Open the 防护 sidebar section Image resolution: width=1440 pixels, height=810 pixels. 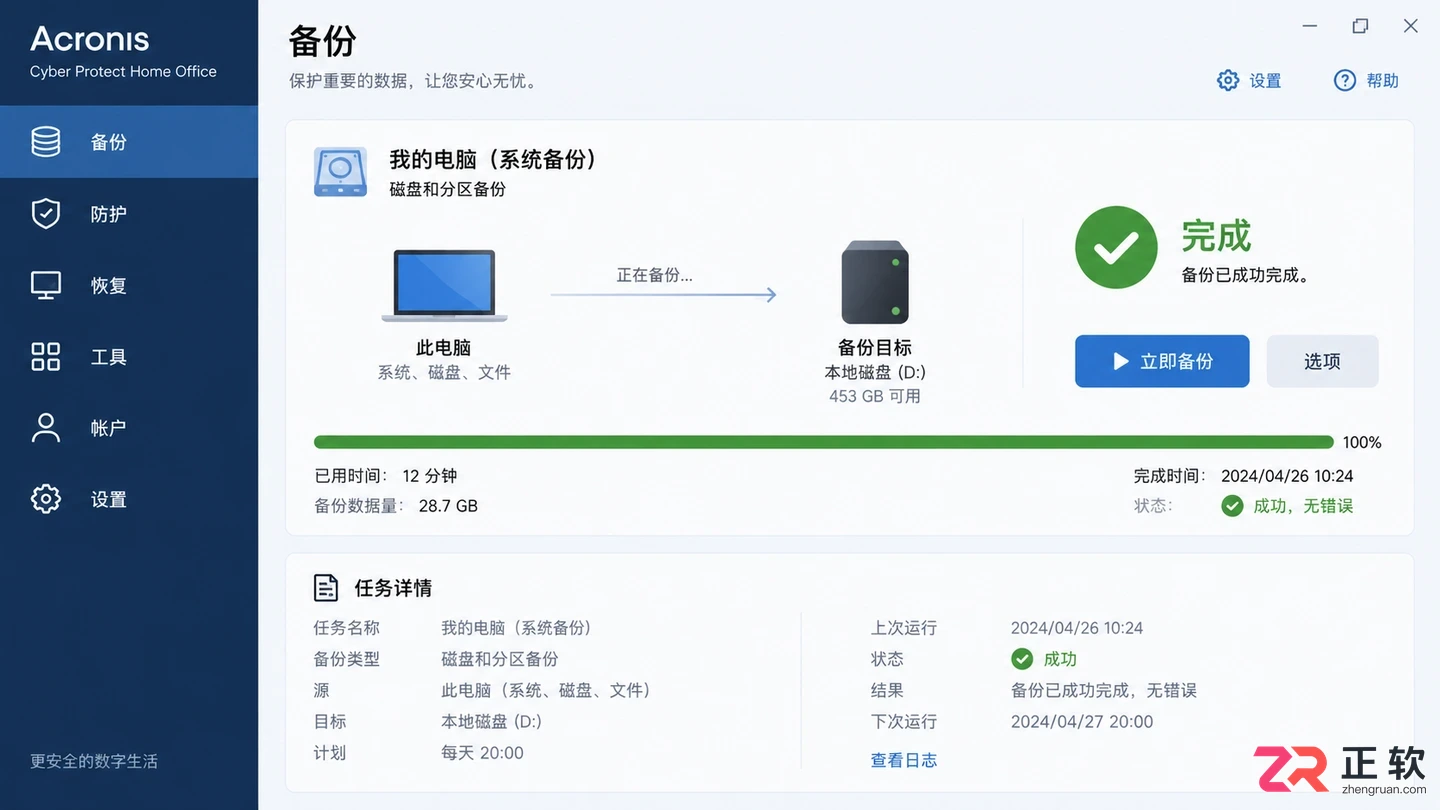[x=129, y=214]
